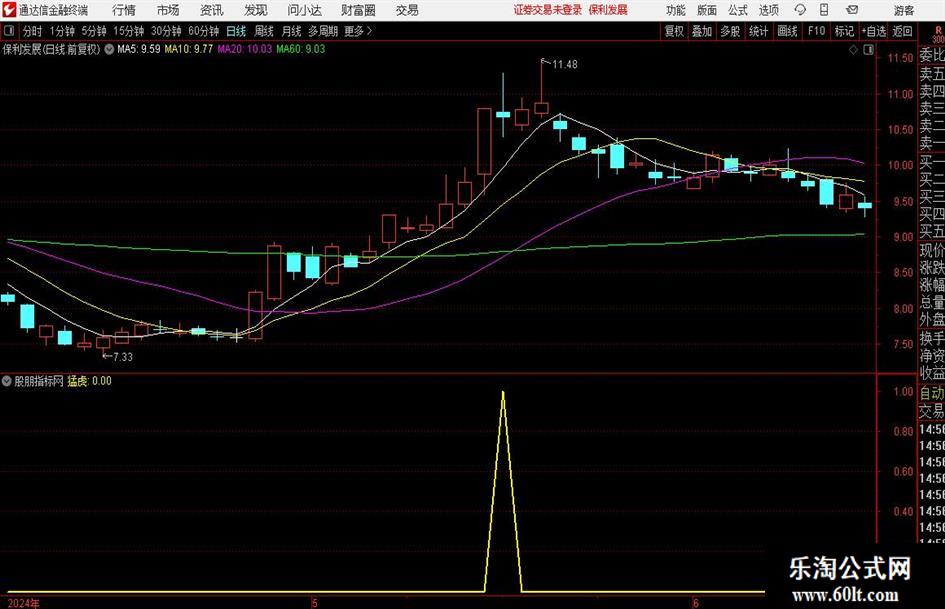Image resolution: width=945 pixels, height=609 pixels.
Task: Click the diamond icon at chart top right
Action: (x=853, y=50)
